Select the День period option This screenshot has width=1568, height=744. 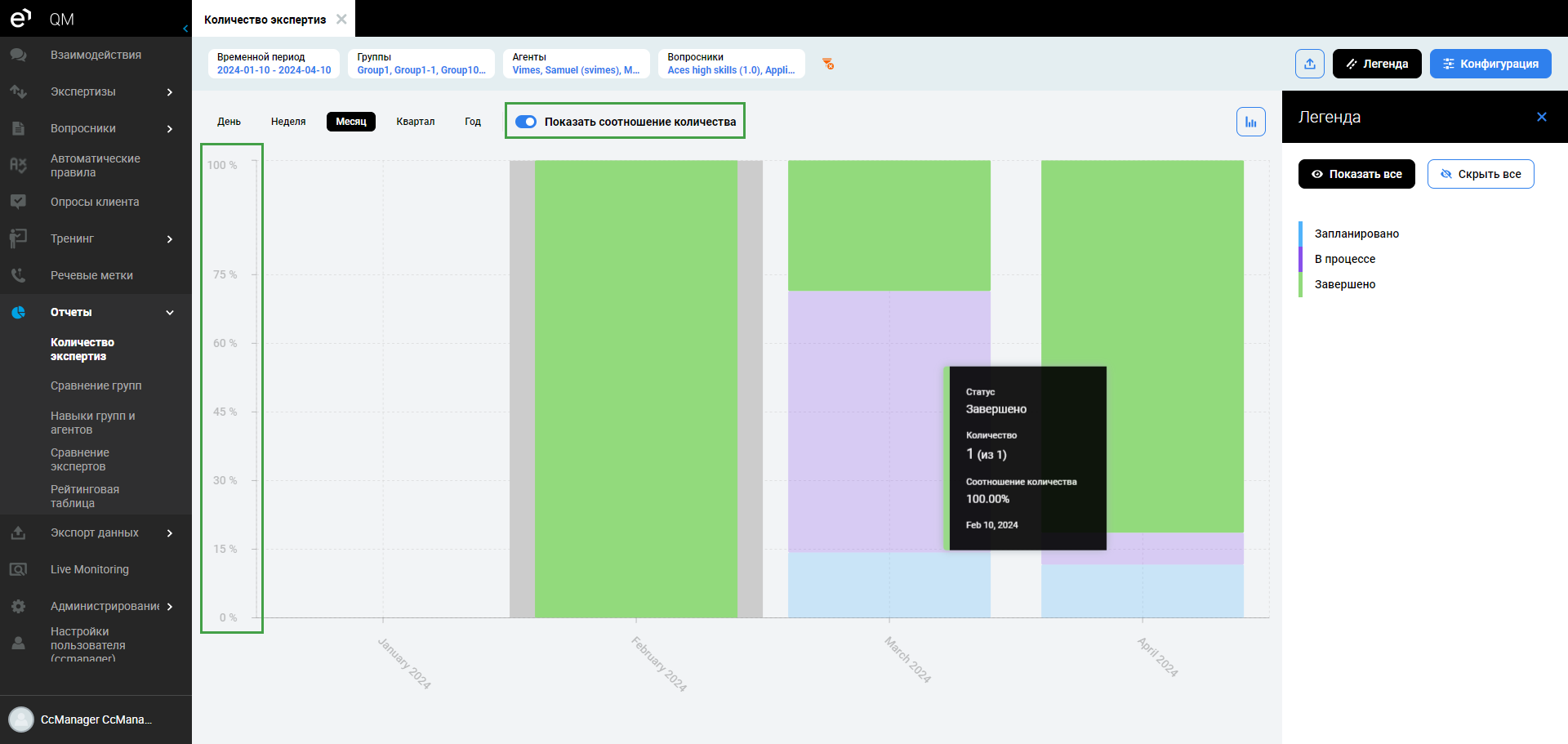[x=229, y=122]
